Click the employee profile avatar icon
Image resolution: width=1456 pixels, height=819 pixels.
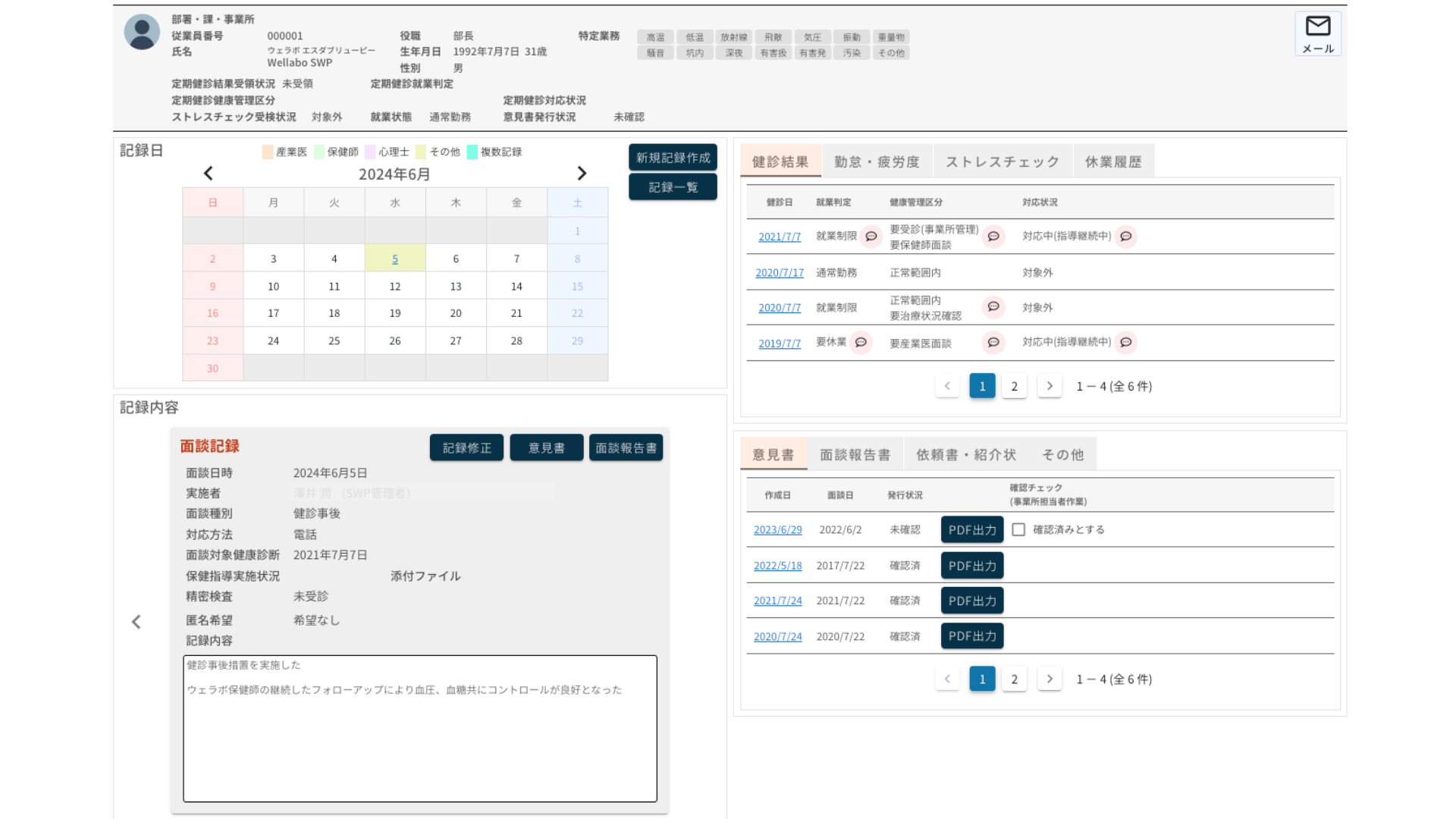[142, 32]
